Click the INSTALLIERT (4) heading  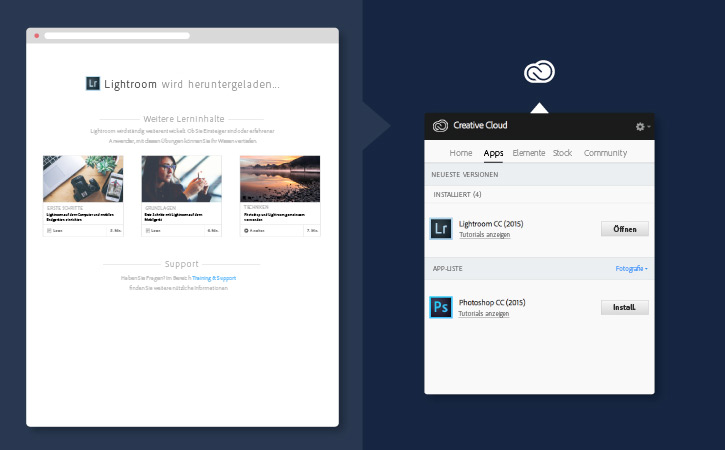(457, 195)
